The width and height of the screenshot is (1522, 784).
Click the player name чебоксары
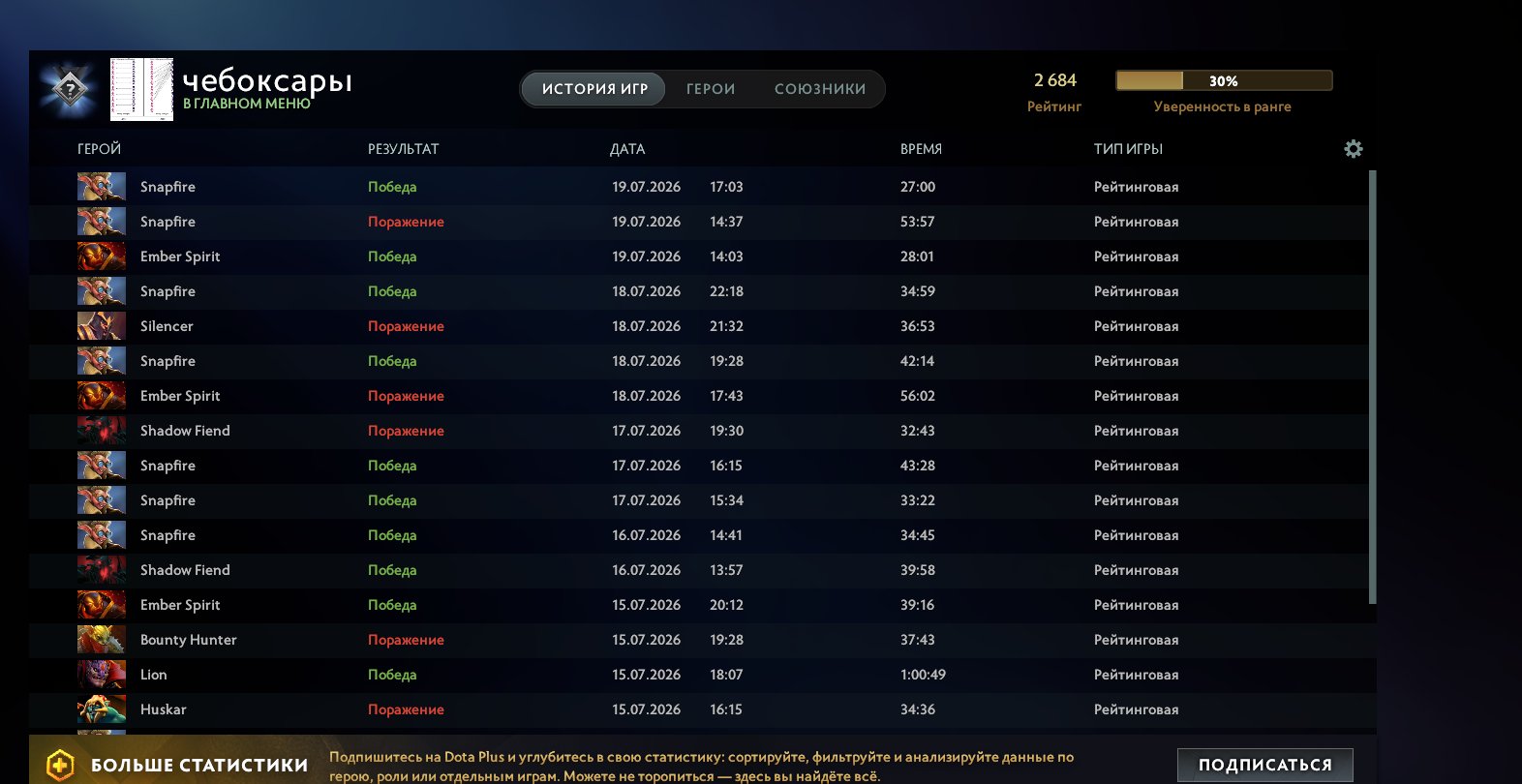[x=267, y=80]
